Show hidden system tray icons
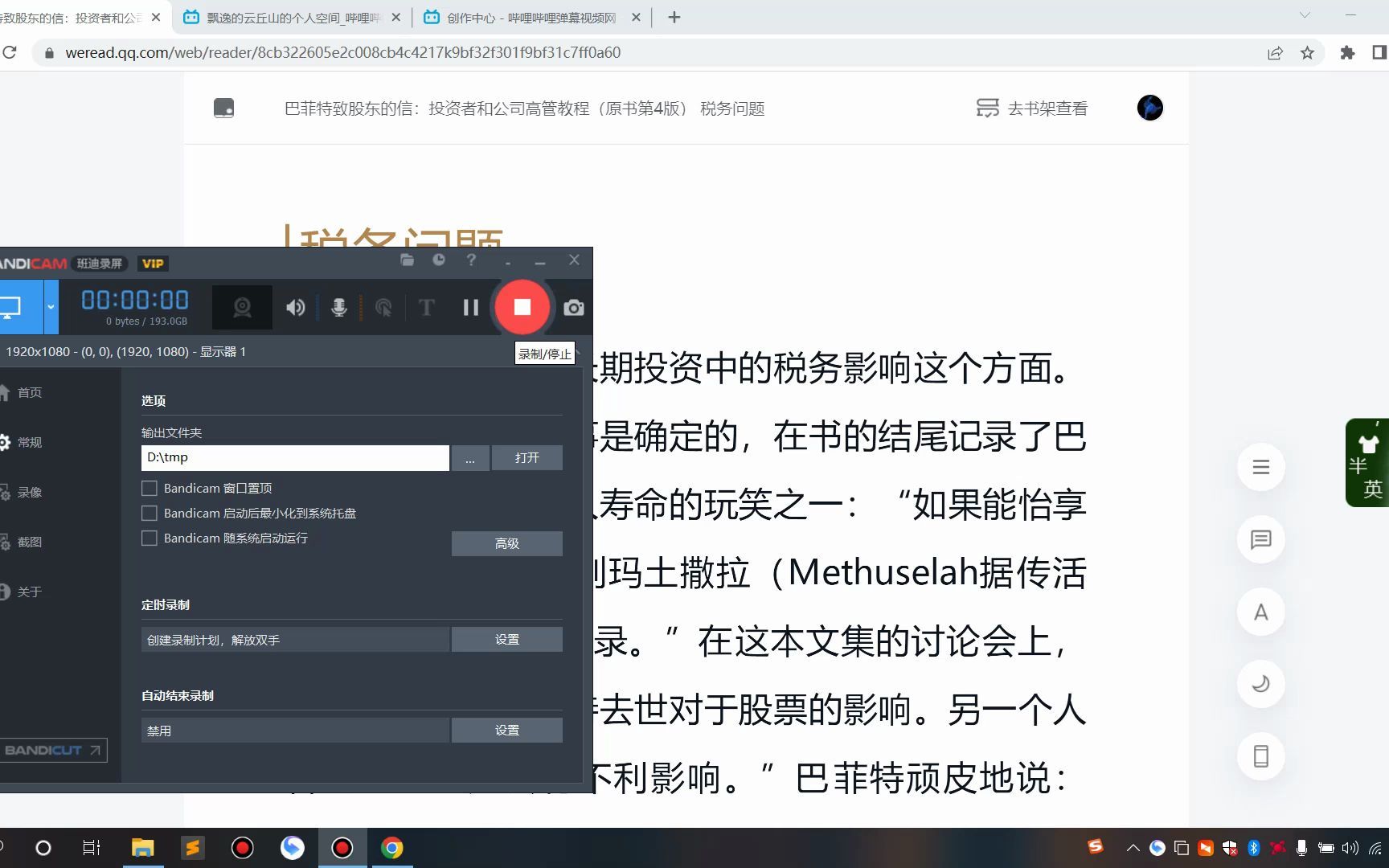The height and width of the screenshot is (868, 1389). tap(1133, 848)
